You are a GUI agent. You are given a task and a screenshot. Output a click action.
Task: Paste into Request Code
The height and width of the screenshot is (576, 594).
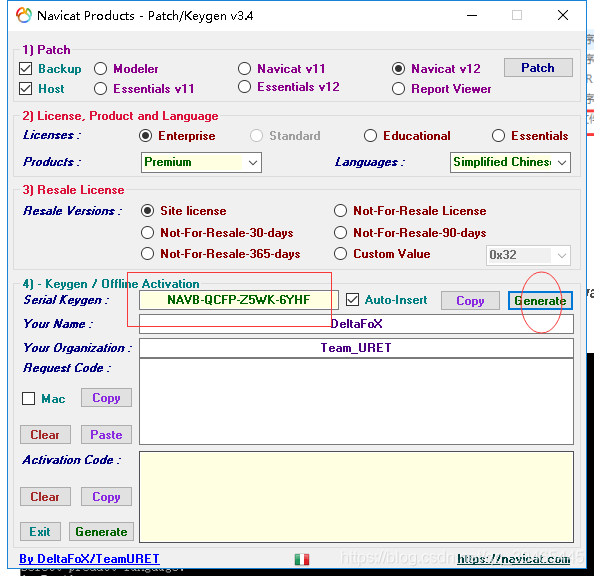click(106, 434)
